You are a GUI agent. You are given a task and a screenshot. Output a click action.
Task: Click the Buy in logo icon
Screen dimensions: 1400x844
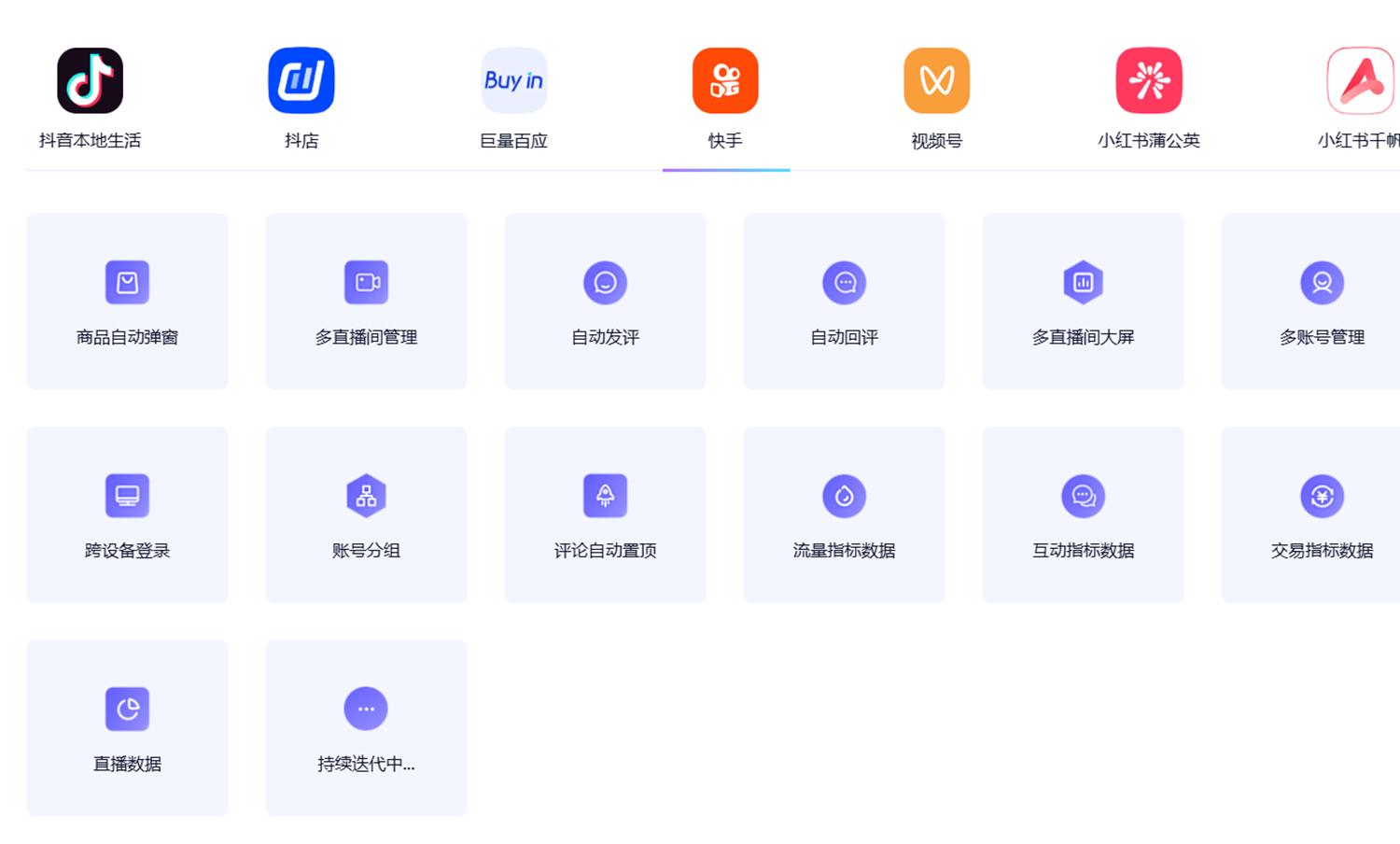513,80
